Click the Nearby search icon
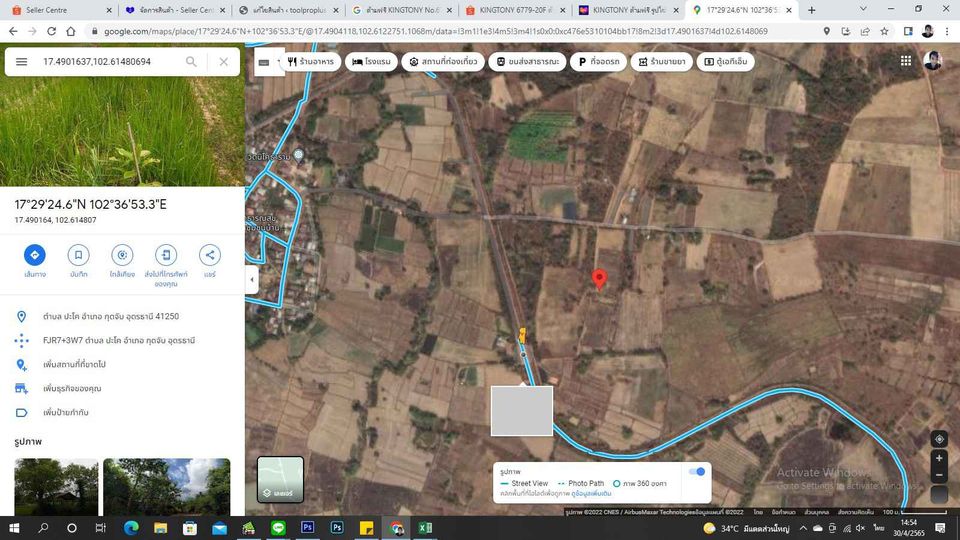The height and width of the screenshot is (540, 960). click(x=122, y=255)
